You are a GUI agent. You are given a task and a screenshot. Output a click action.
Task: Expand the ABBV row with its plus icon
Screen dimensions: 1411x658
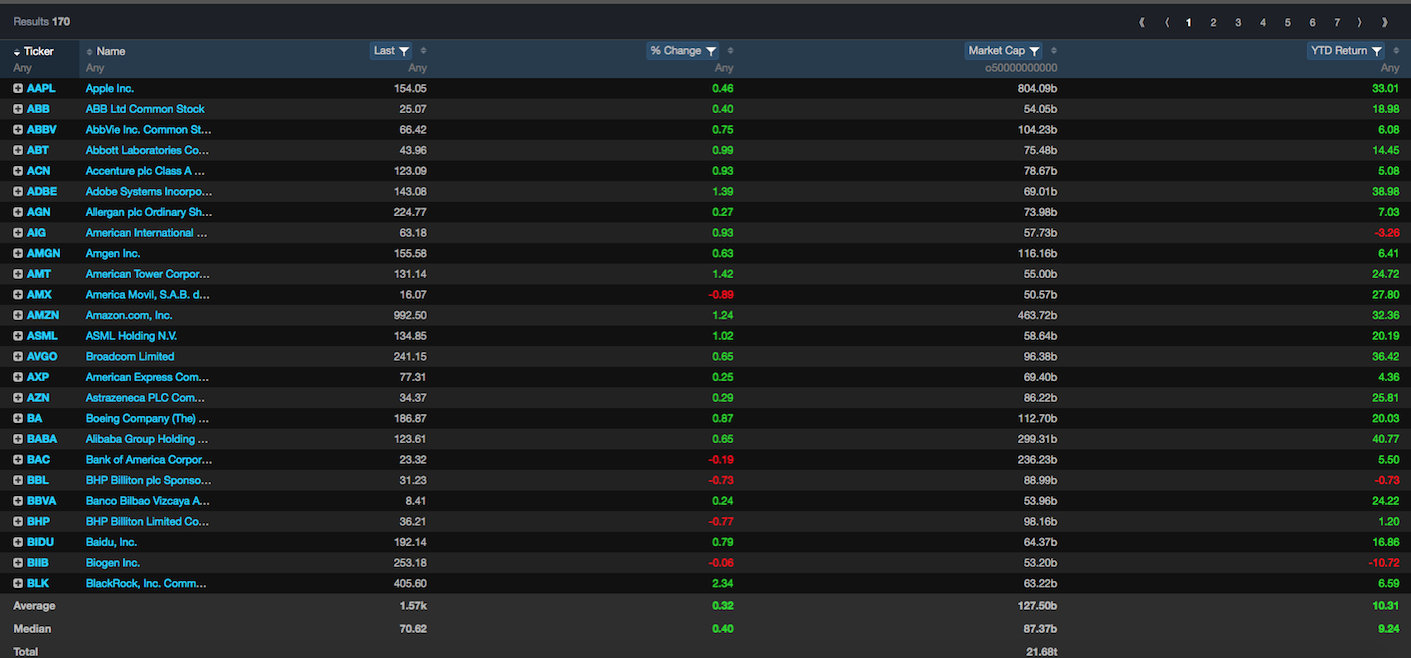pyautogui.click(x=18, y=129)
